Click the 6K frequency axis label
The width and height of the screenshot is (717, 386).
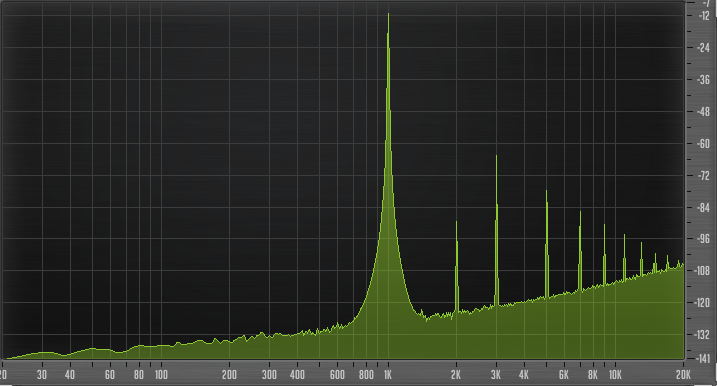tap(564, 375)
